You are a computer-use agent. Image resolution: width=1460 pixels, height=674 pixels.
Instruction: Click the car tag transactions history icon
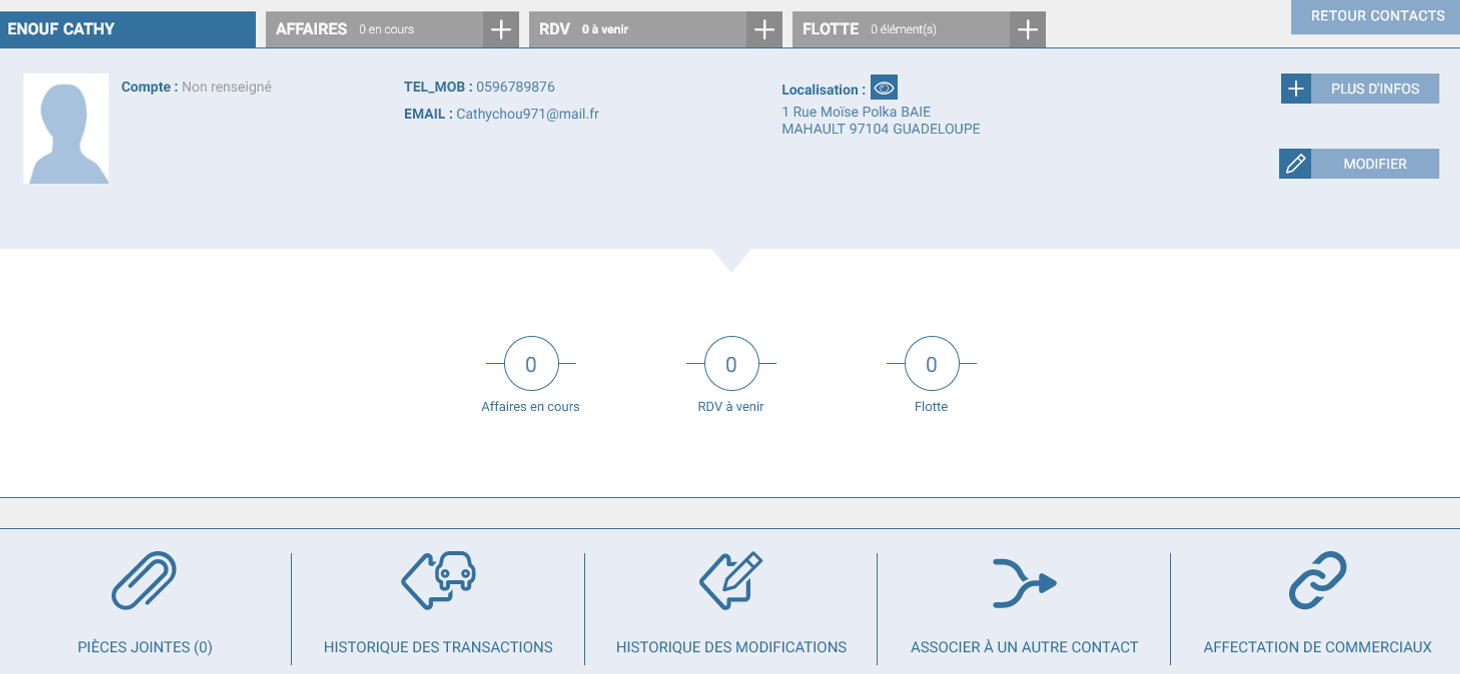tap(438, 581)
